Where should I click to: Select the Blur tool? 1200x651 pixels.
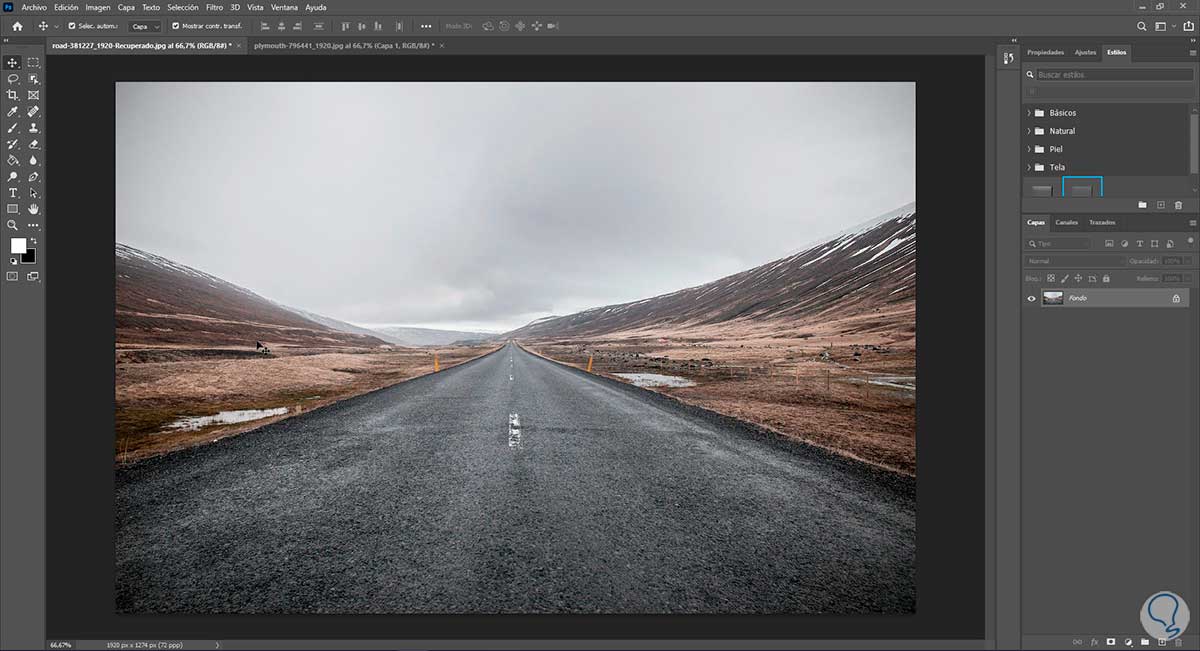click(33, 160)
